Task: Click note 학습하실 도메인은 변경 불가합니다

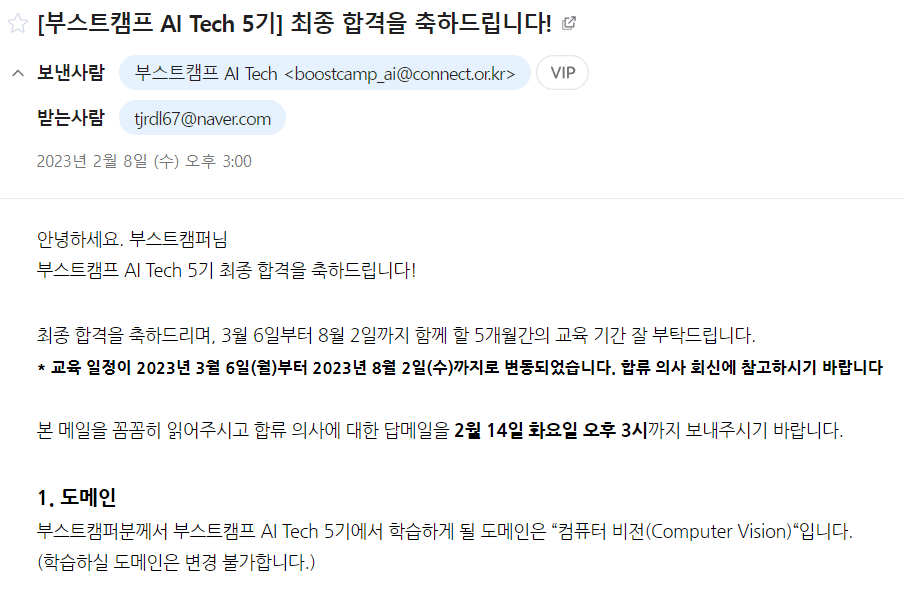Action: point(176,562)
